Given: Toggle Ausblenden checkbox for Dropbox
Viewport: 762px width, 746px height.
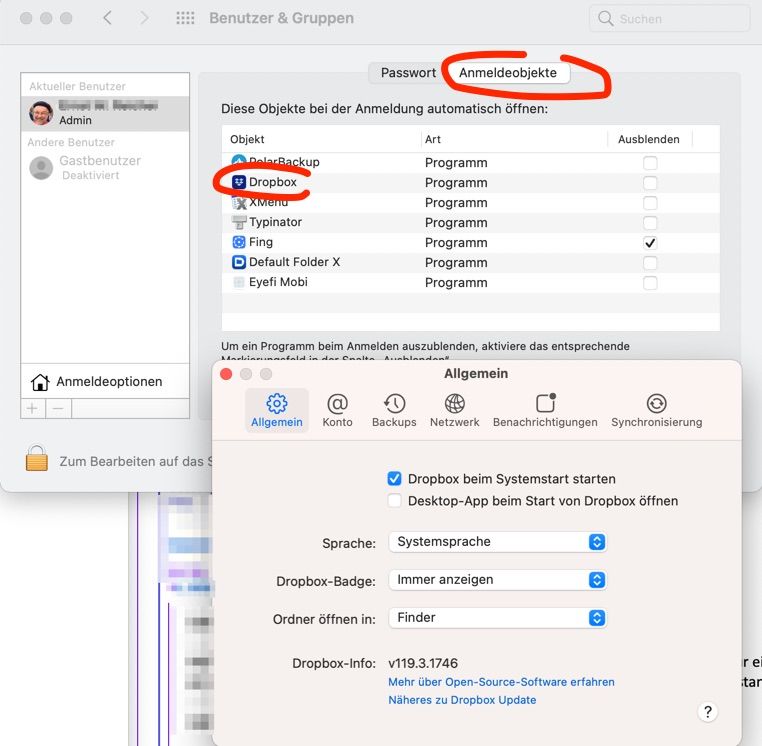Looking at the screenshot, I should click(x=650, y=183).
